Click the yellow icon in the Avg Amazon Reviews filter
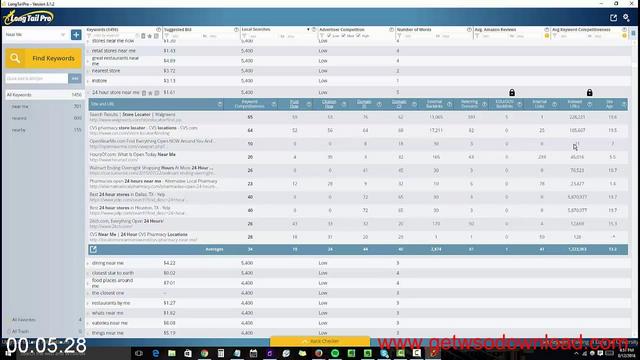 [547, 36]
